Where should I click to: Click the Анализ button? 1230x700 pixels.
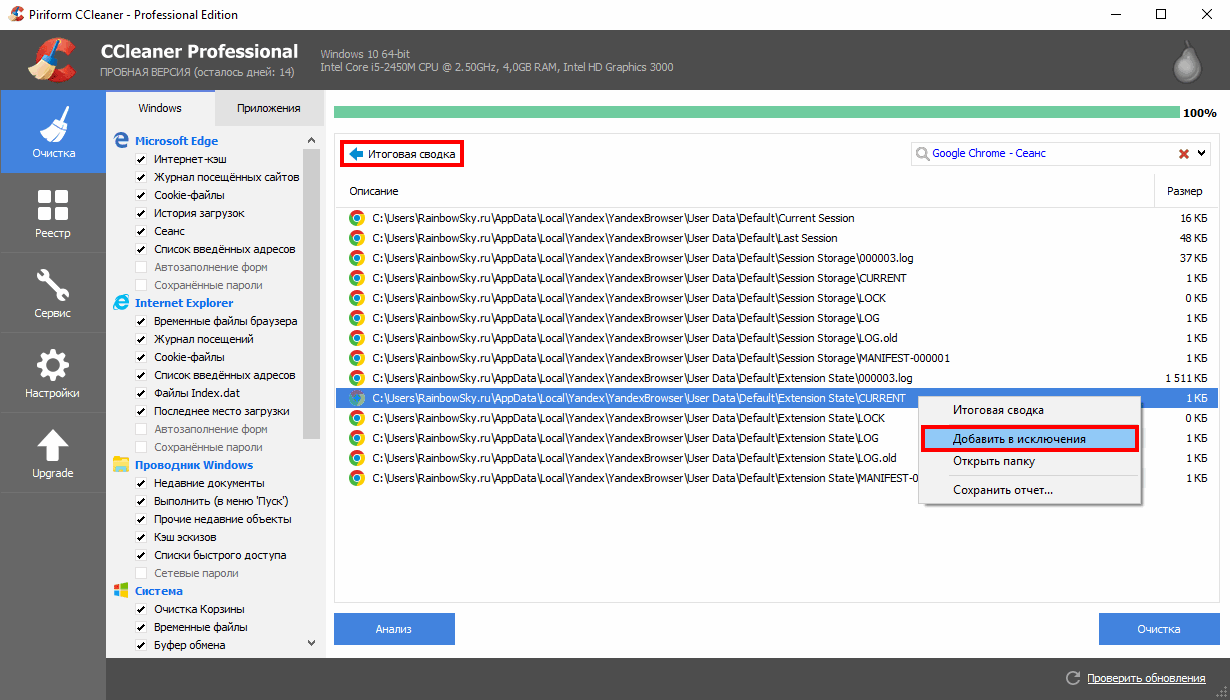tap(394, 629)
